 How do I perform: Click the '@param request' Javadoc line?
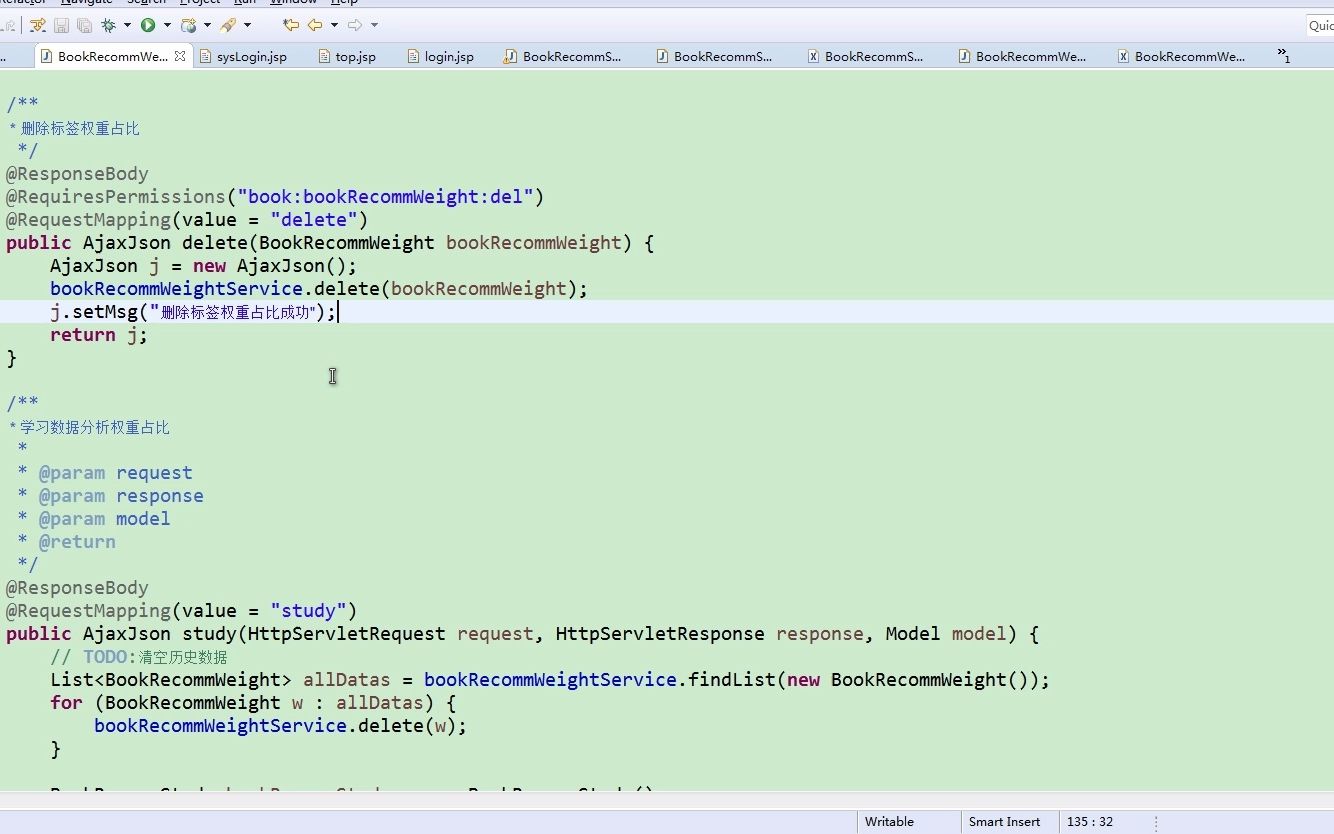tap(115, 473)
